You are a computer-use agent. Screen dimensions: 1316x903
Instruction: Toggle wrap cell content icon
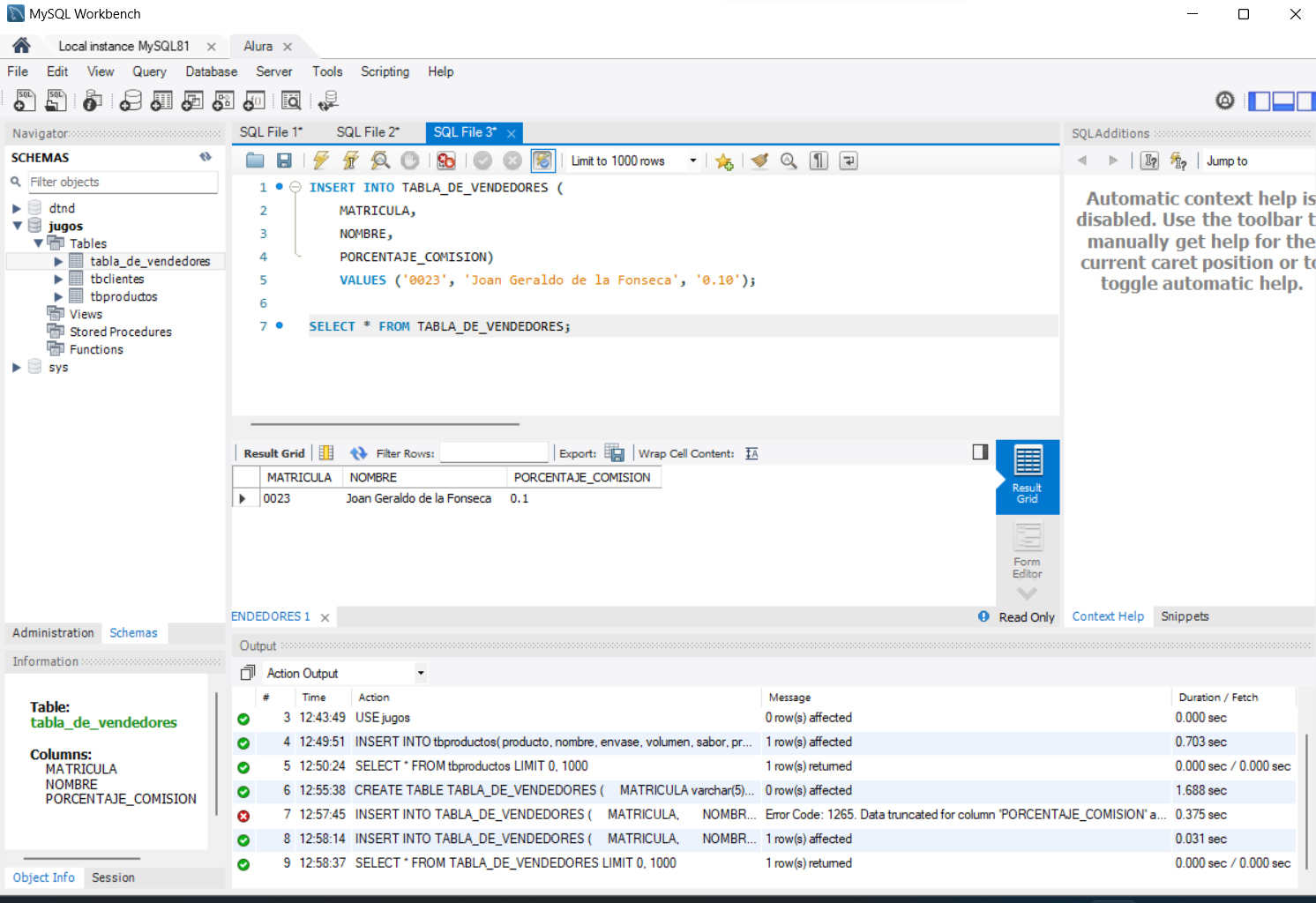click(751, 453)
